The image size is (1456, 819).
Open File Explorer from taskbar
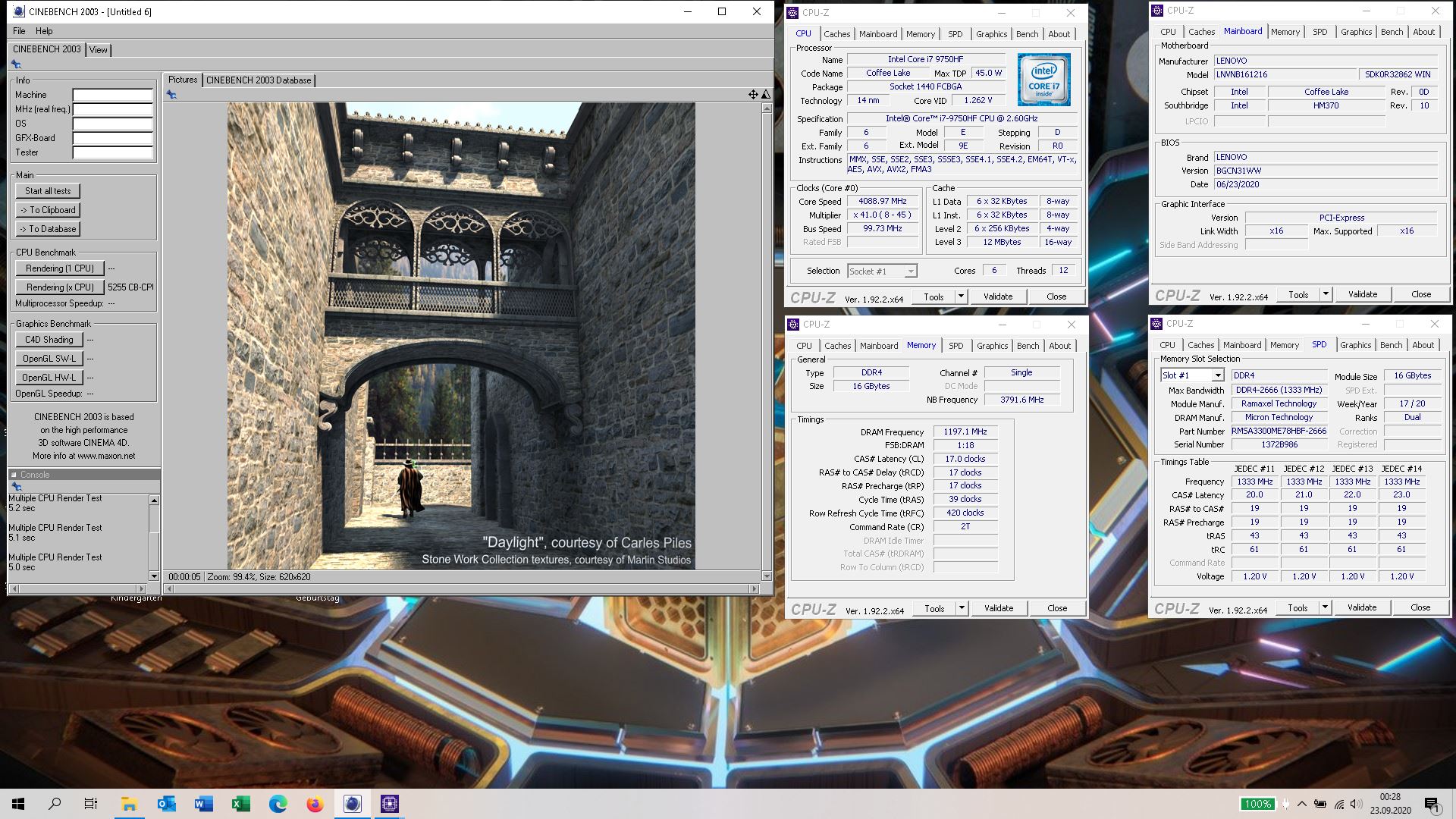[x=129, y=804]
